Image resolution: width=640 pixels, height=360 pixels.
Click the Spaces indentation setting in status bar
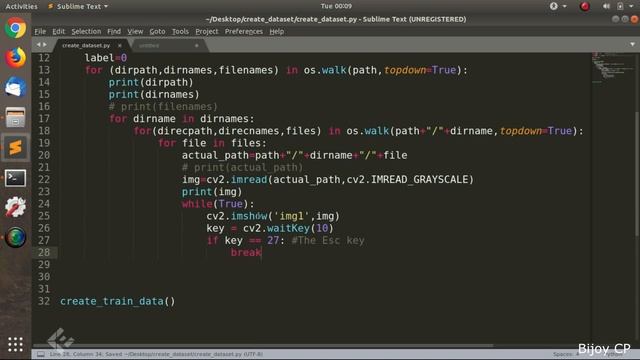[566, 354]
